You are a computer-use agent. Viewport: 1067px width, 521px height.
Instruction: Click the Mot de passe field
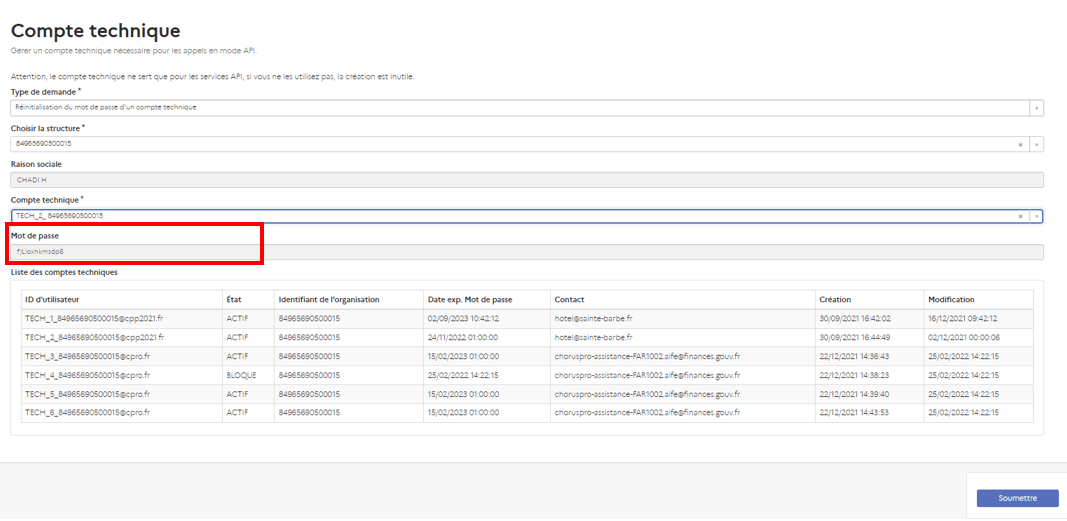[526, 252]
